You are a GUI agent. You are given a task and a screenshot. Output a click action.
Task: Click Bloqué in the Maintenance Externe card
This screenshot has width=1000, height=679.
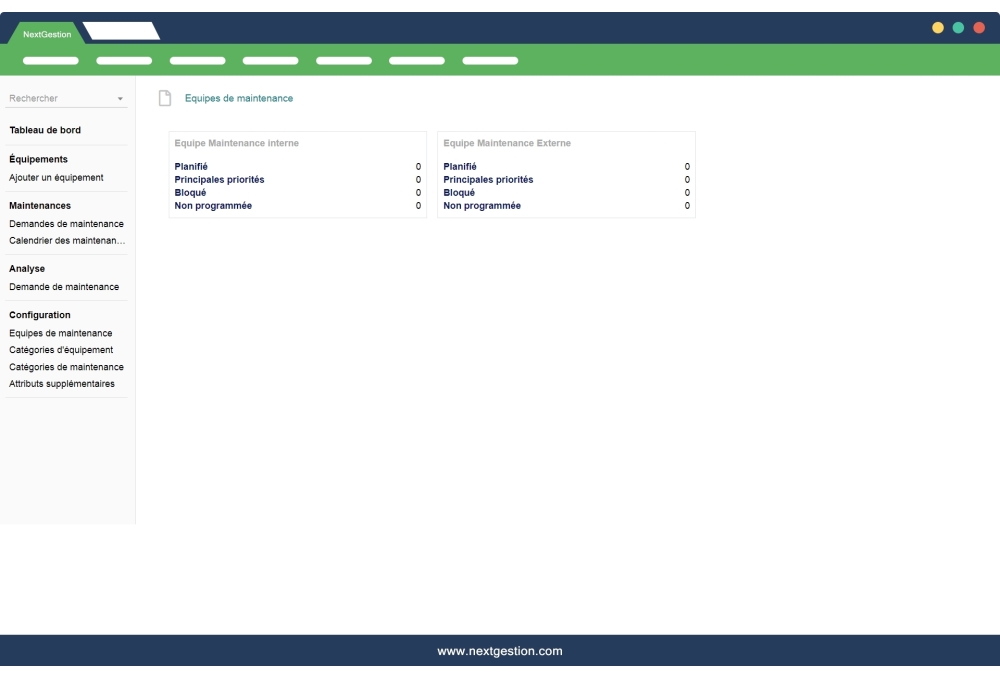458,192
